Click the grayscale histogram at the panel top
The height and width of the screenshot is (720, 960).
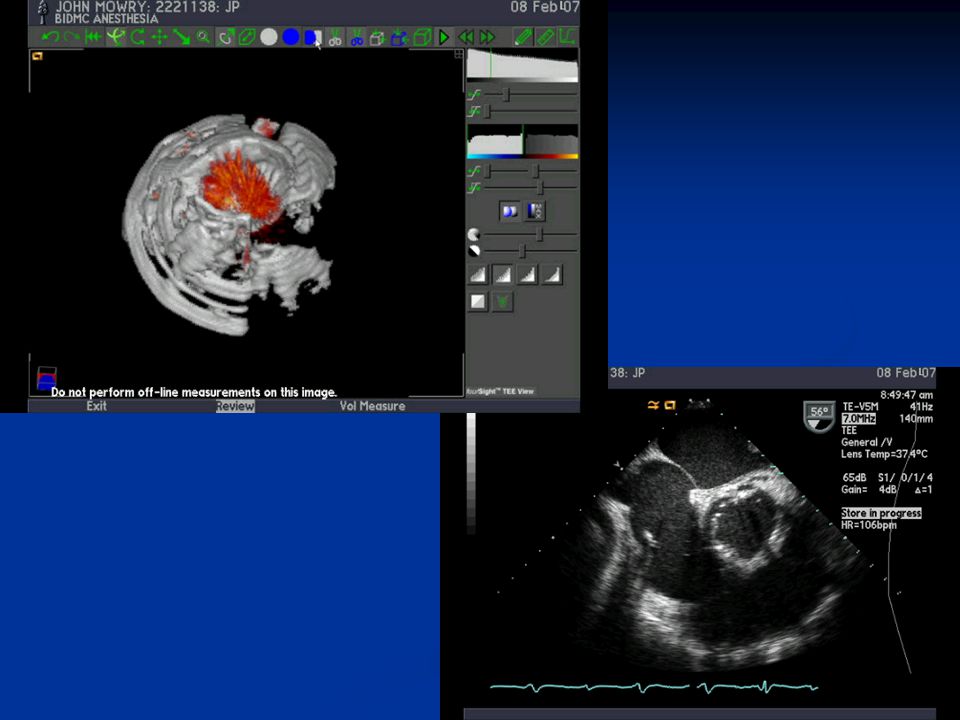(522, 65)
